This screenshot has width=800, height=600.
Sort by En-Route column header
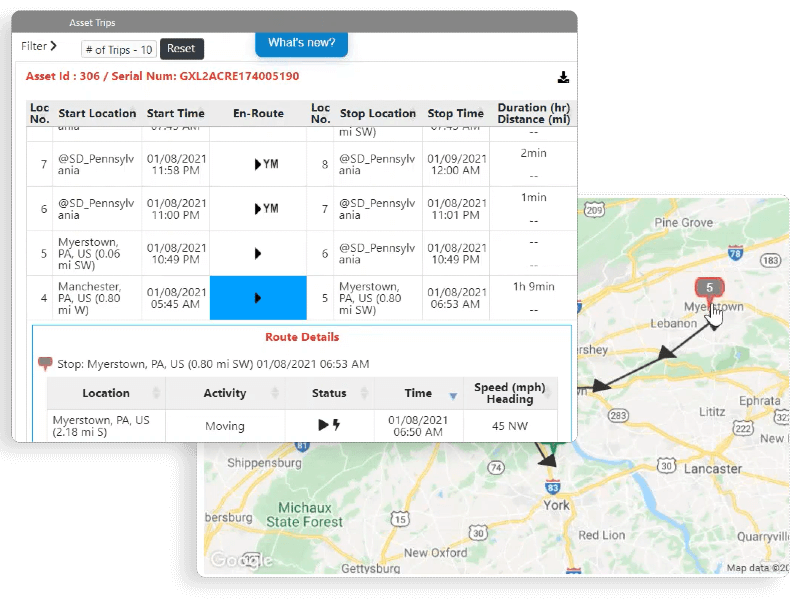(x=258, y=113)
